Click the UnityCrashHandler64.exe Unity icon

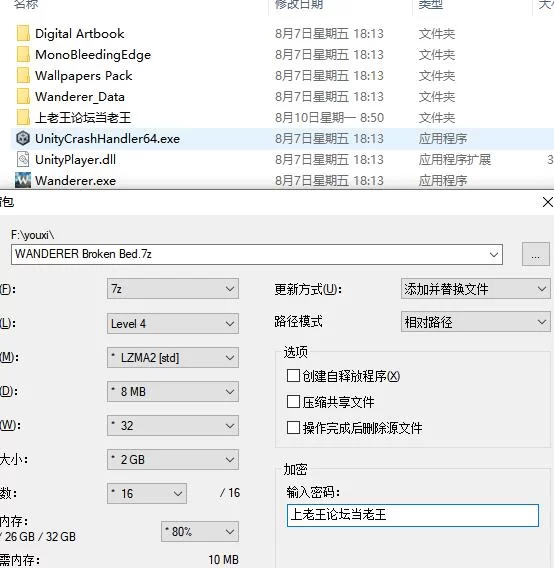[x=23, y=139]
